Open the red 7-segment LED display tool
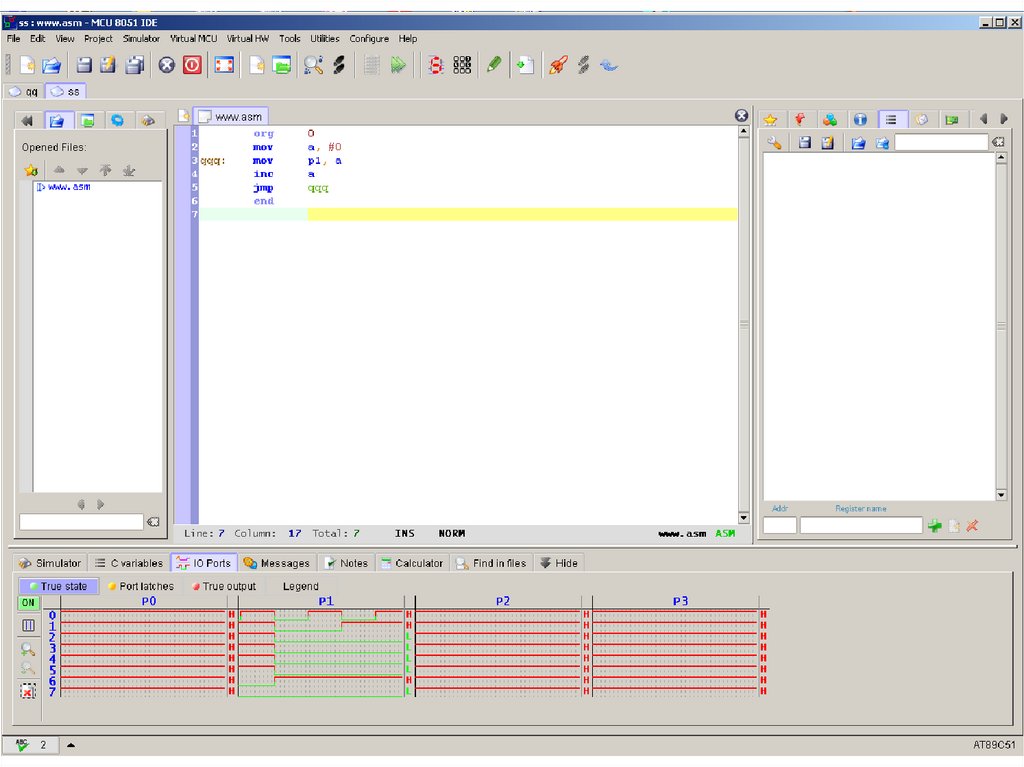 436,65
